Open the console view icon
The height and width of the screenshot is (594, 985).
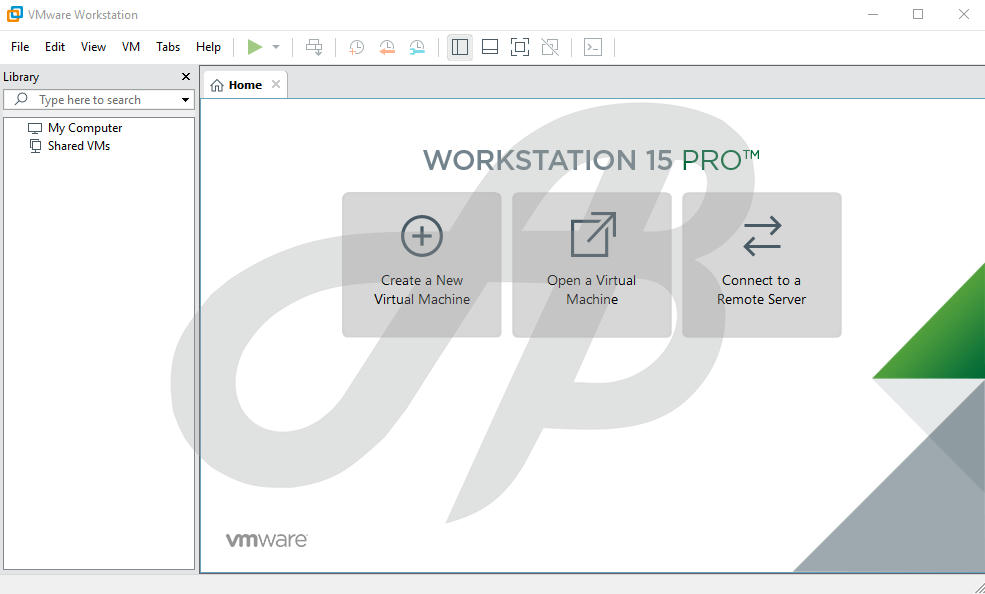pyautogui.click(x=593, y=47)
